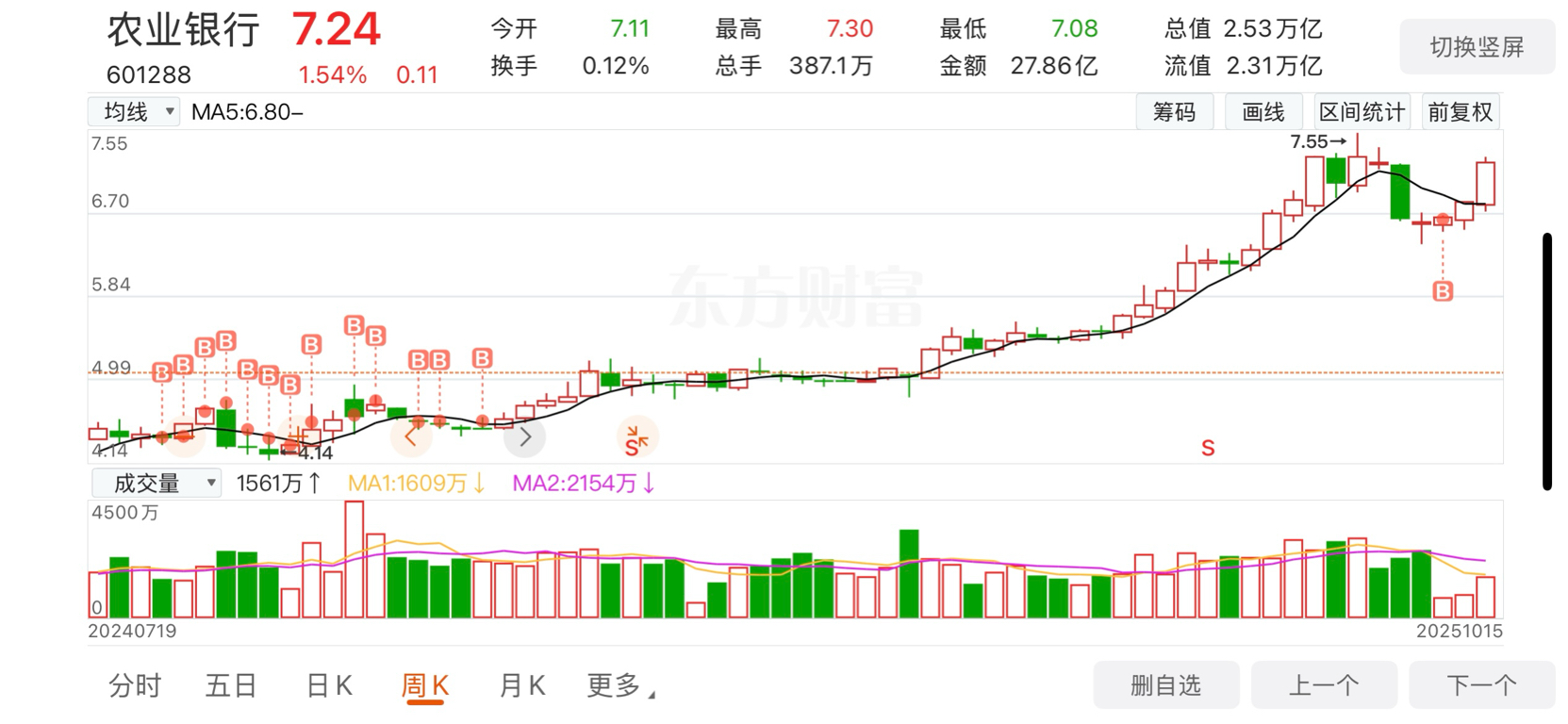
Task: Tap the tallest volume bar
Action: click(x=355, y=560)
